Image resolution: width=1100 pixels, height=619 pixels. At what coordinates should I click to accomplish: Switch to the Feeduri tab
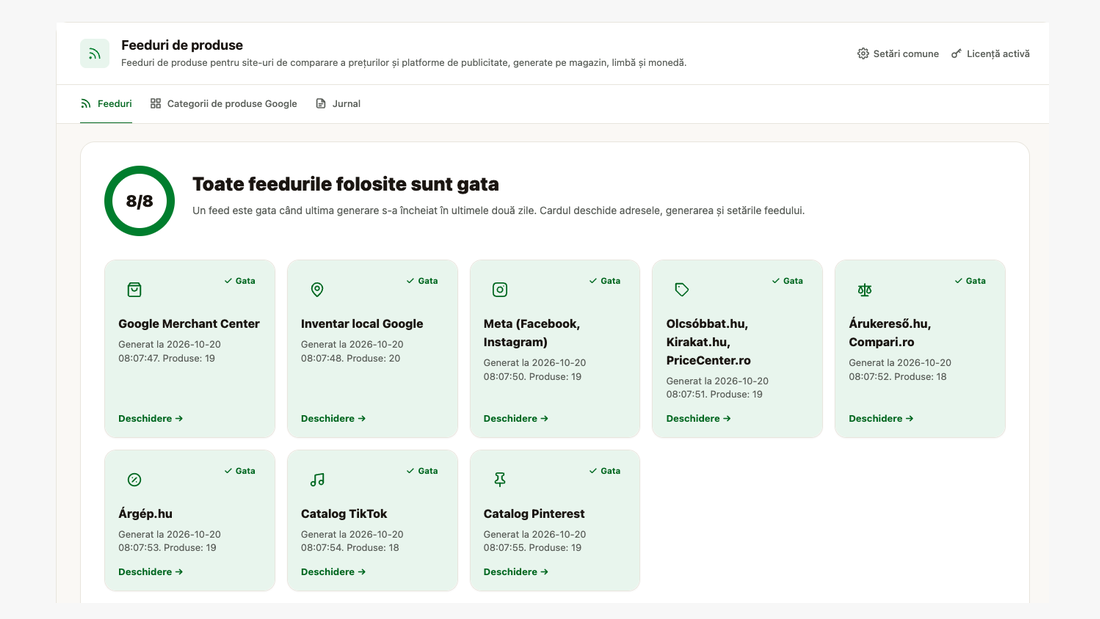click(106, 104)
